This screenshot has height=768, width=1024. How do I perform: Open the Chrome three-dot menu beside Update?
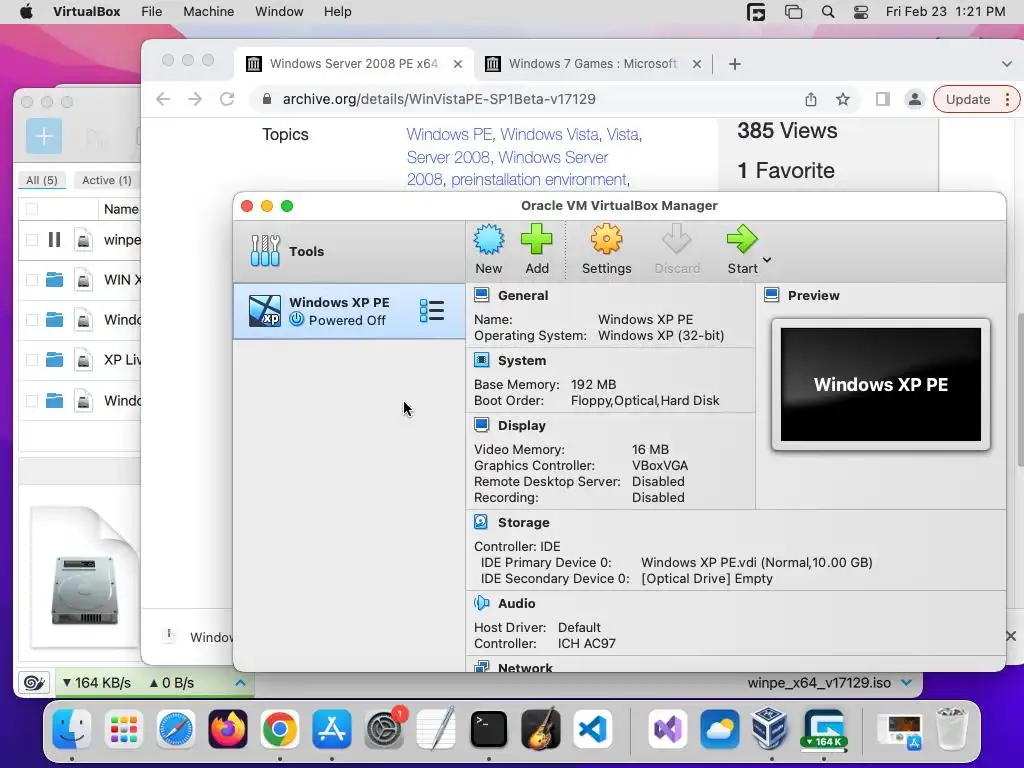[1008, 99]
